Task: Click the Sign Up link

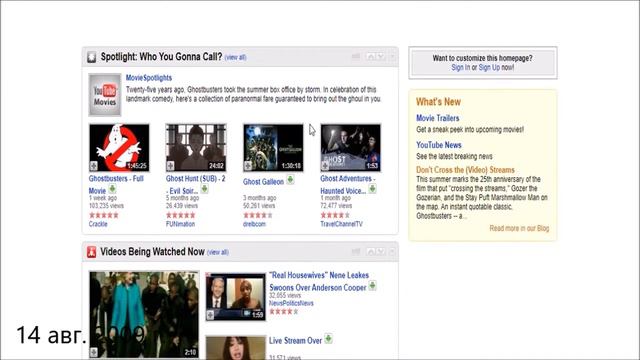Action: (489, 67)
